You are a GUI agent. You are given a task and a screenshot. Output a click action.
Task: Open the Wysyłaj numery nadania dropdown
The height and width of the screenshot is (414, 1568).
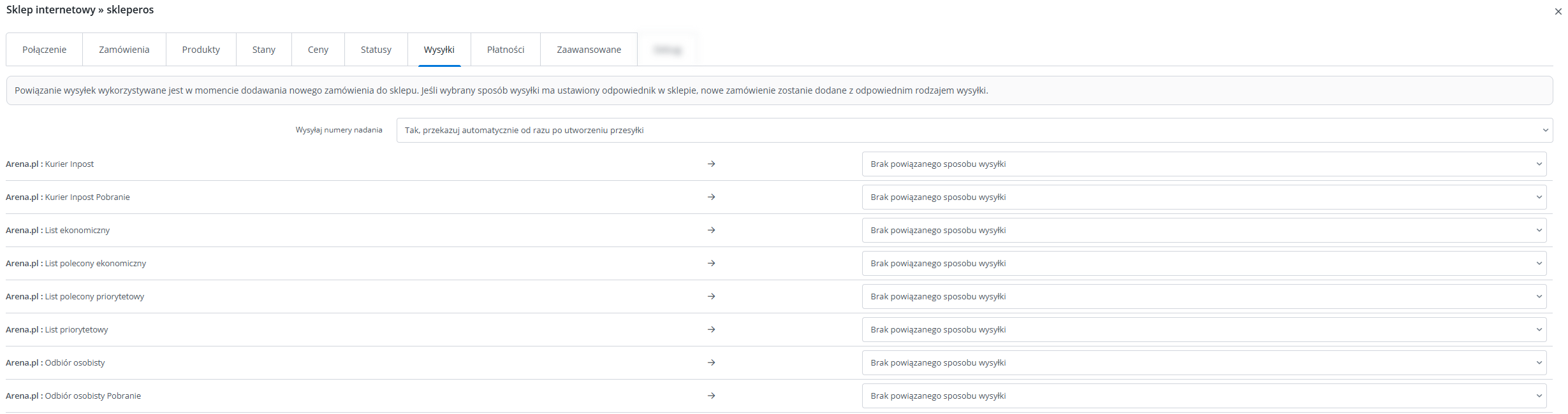coord(974,131)
